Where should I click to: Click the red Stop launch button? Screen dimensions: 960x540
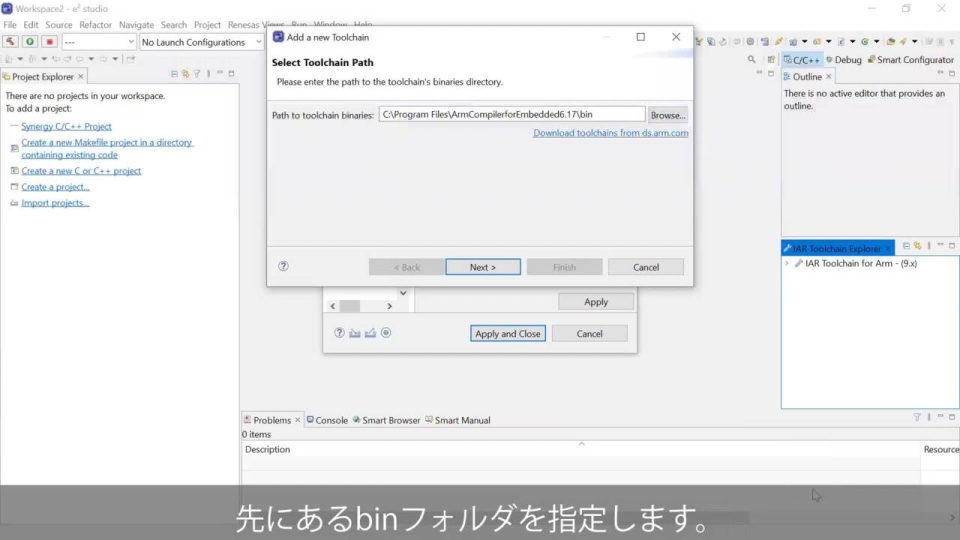click(50, 42)
